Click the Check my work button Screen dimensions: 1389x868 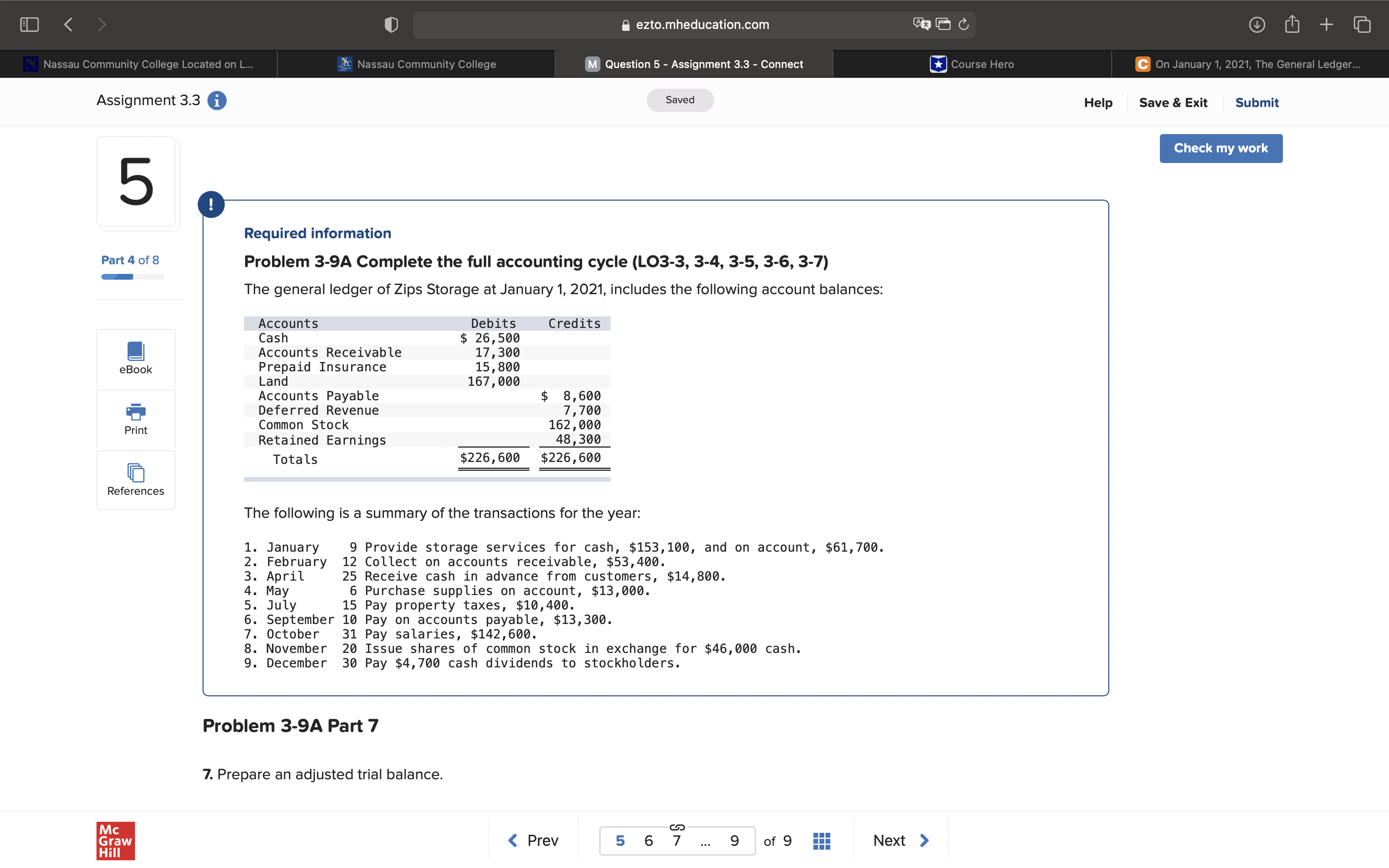(x=1220, y=148)
